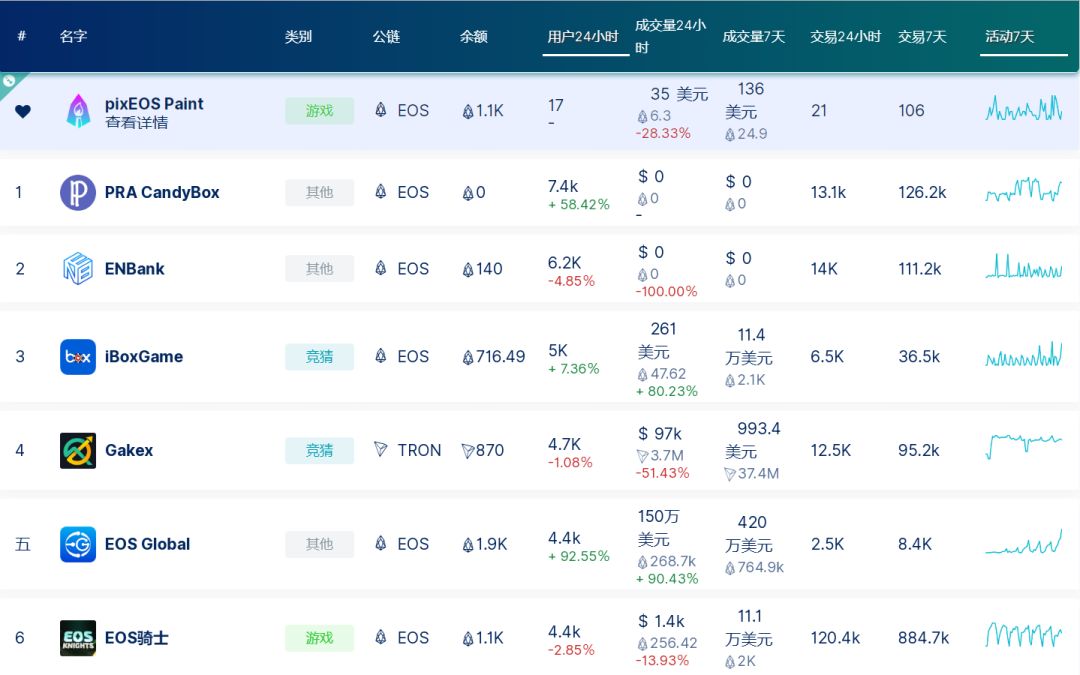This screenshot has height=675, width=1080.
Task: Click the 其他 tag on ENBank
Action: [320, 269]
